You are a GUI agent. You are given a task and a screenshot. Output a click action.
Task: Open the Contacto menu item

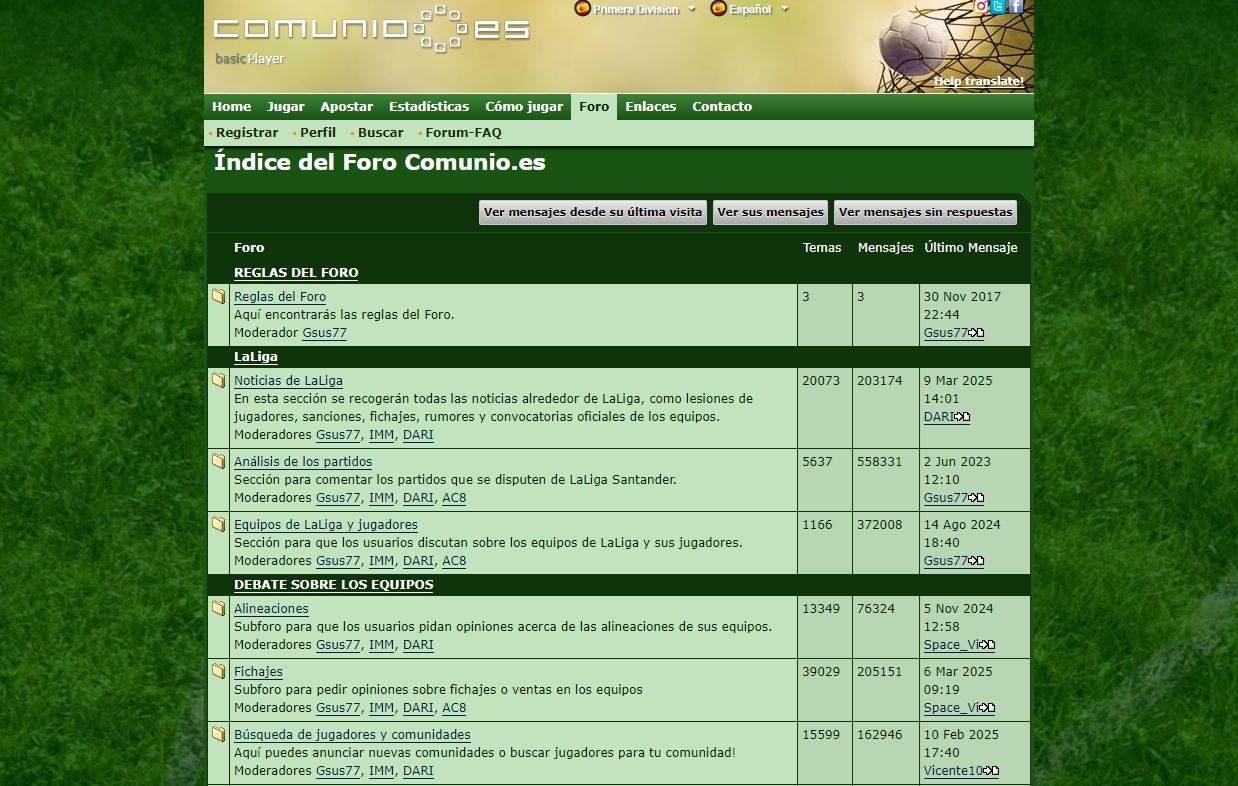pos(722,107)
